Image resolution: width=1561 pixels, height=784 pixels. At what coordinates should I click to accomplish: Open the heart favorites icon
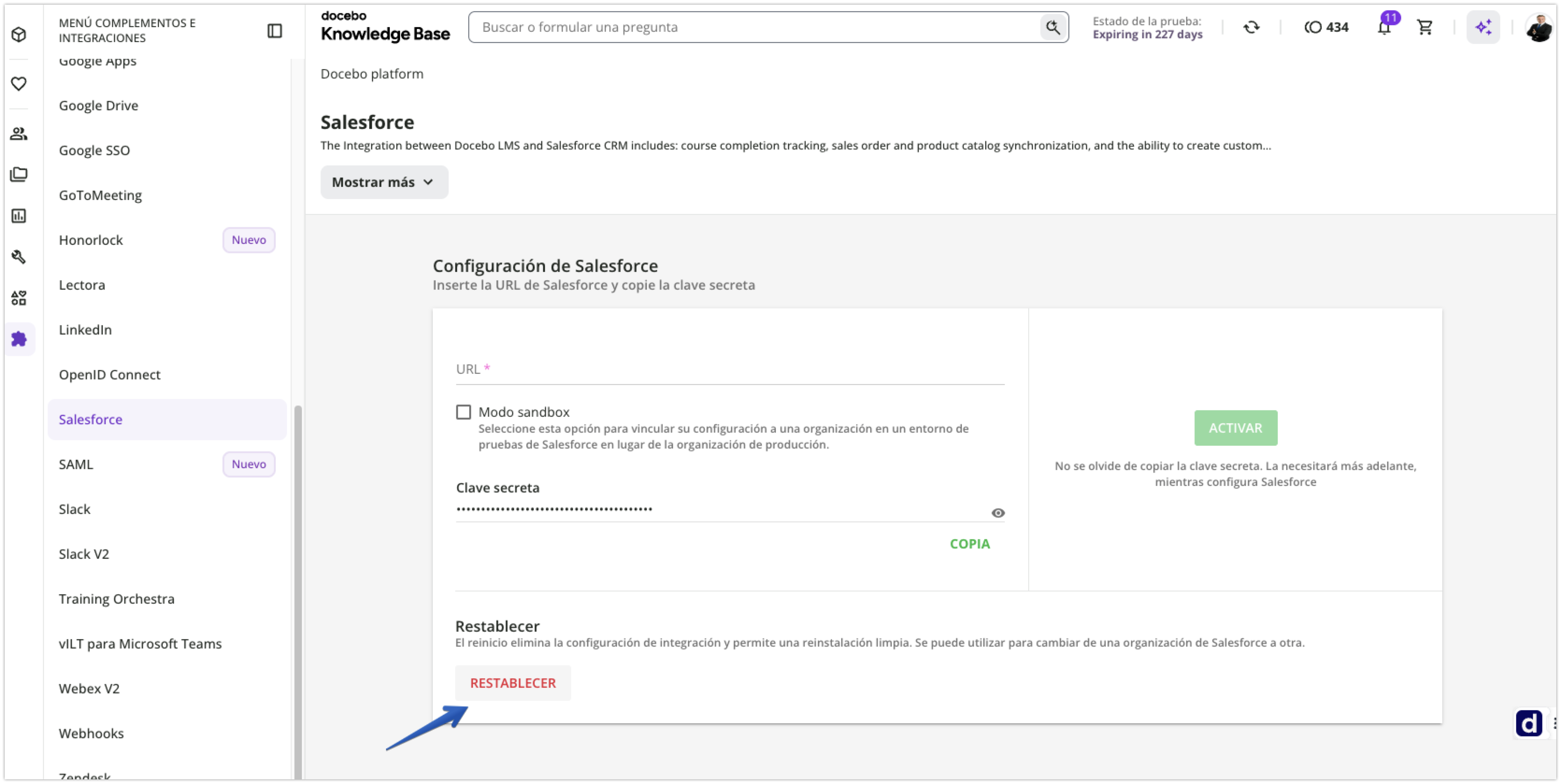click(x=19, y=84)
